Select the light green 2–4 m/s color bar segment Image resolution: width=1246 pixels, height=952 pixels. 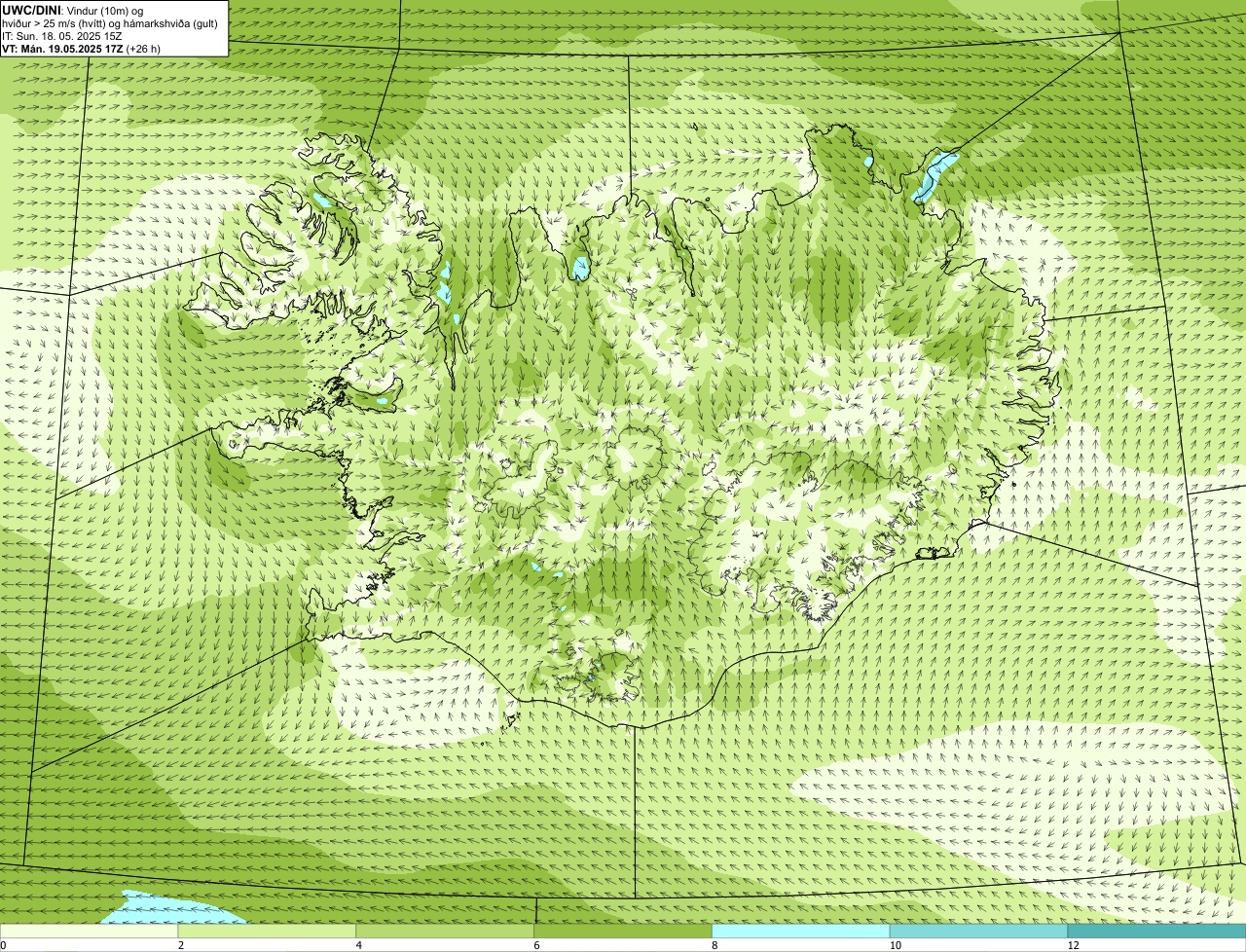268,931
